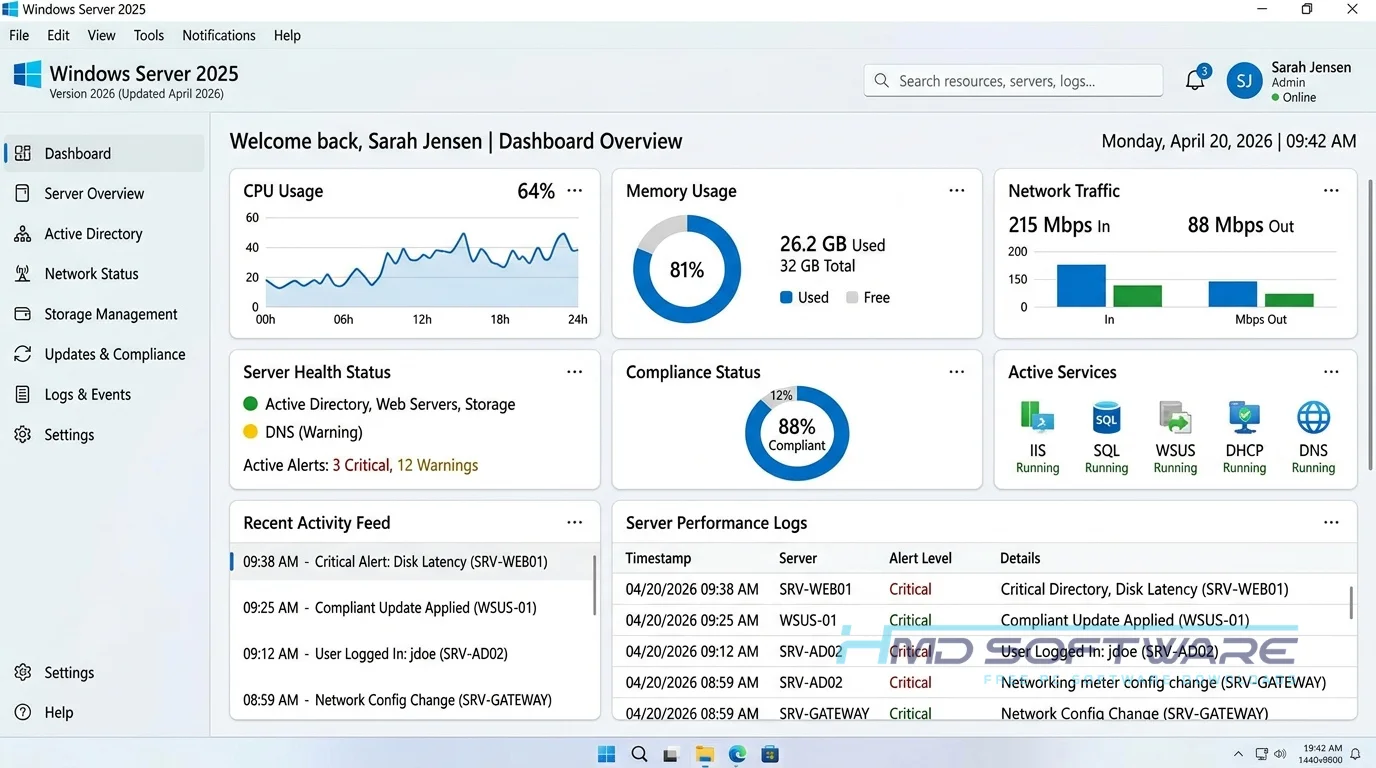Click the 12 Warnings link
1376x768 pixels.
437,465
